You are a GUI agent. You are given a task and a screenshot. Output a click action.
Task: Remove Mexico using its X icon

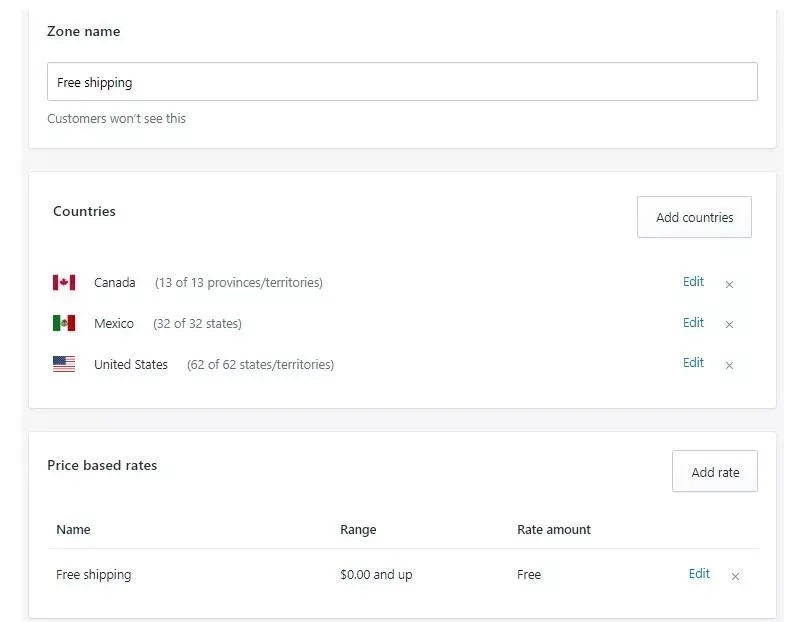[729, 324]
